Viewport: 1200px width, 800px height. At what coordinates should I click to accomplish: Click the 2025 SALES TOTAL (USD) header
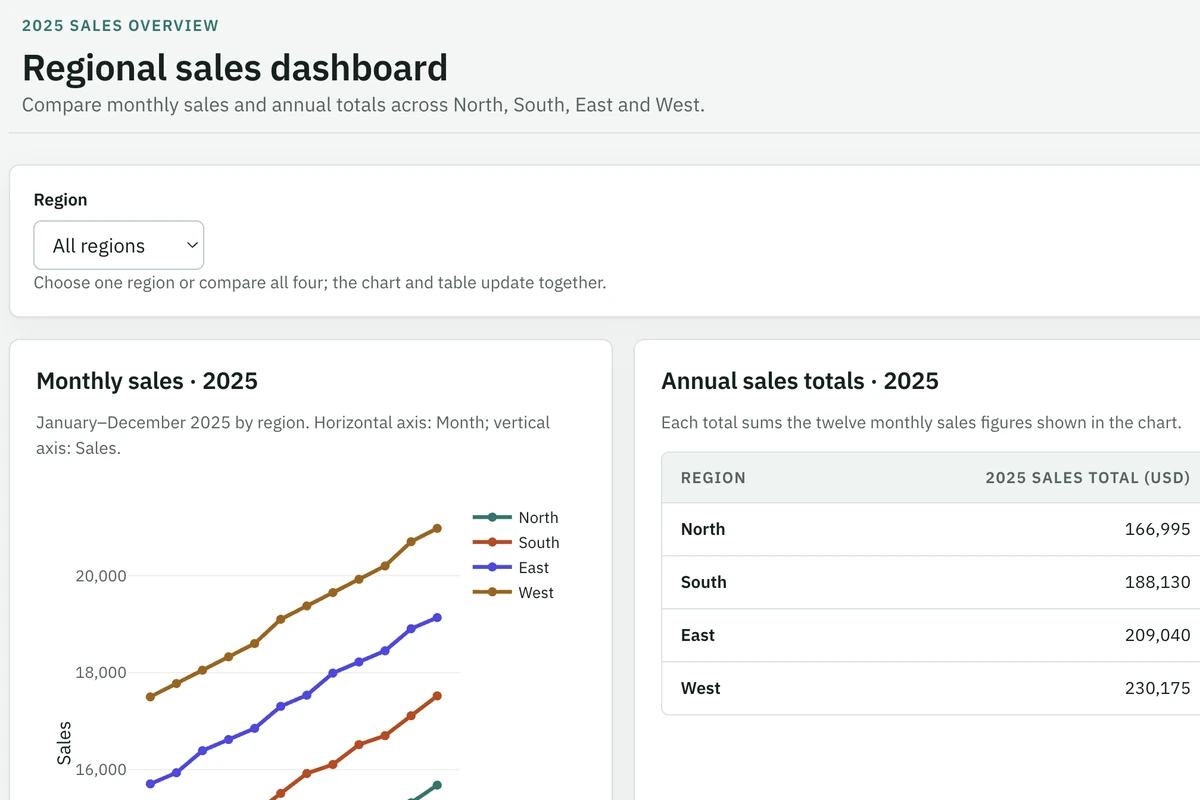[x=1088, y=478]
